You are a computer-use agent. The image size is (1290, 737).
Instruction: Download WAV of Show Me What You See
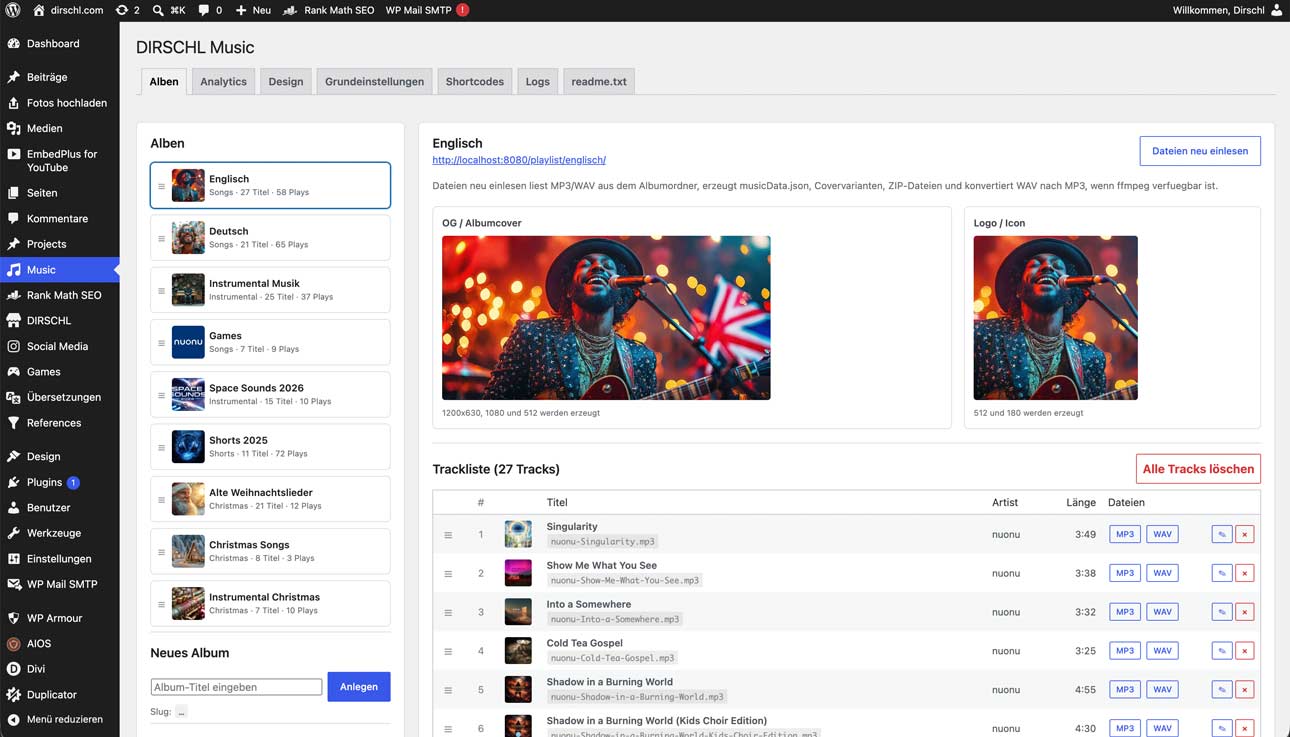coord(1162,573)
